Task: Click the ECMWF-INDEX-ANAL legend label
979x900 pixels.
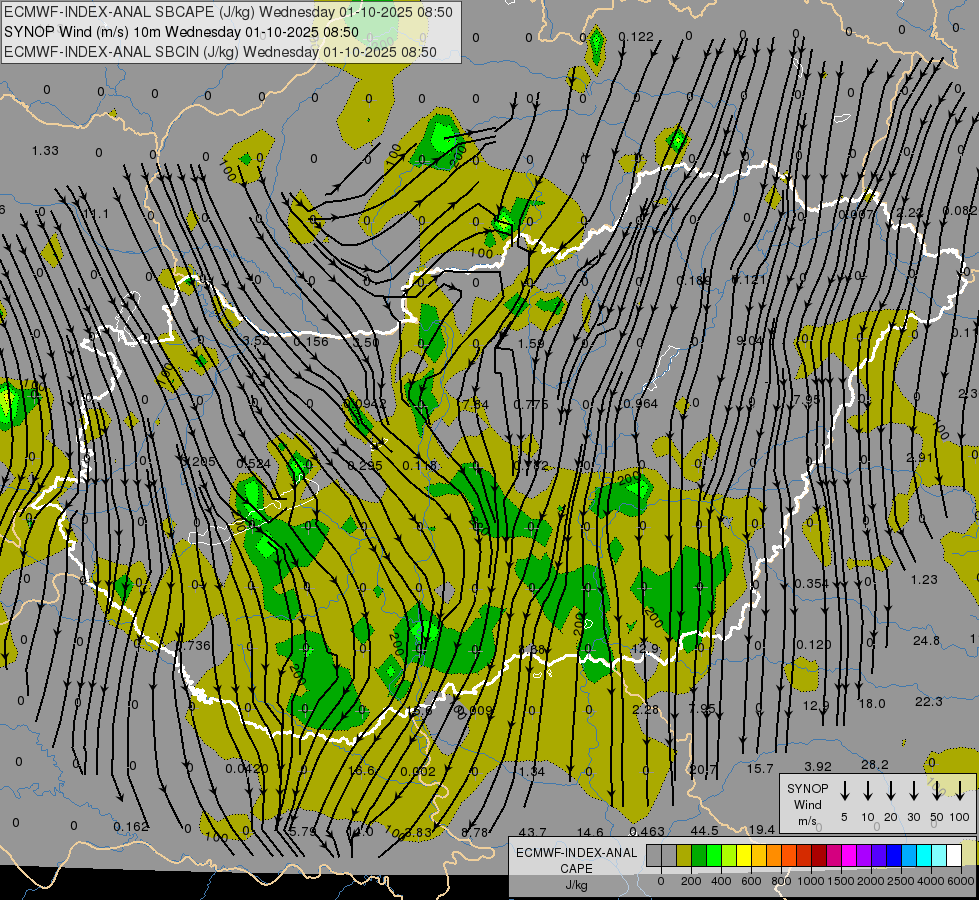Action: pyautogui.click(x=576, y=853)
